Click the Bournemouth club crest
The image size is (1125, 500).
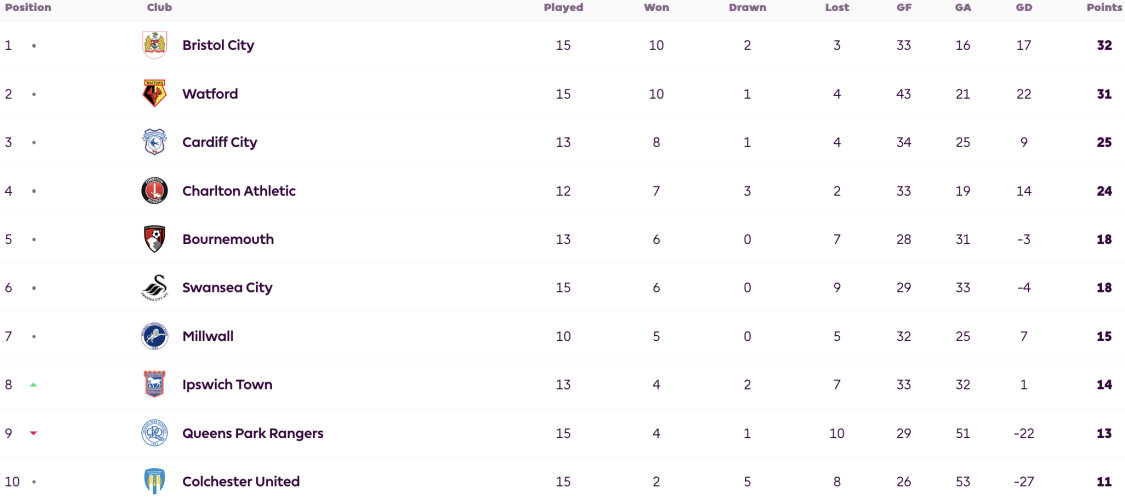point(154,239)
